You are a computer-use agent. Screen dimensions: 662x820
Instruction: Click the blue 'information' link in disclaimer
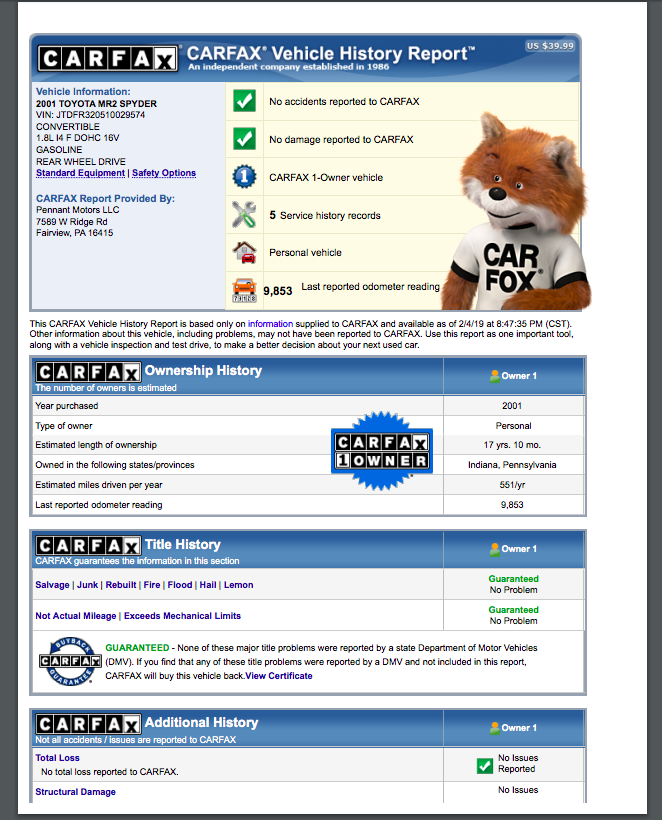click(270, 324)
